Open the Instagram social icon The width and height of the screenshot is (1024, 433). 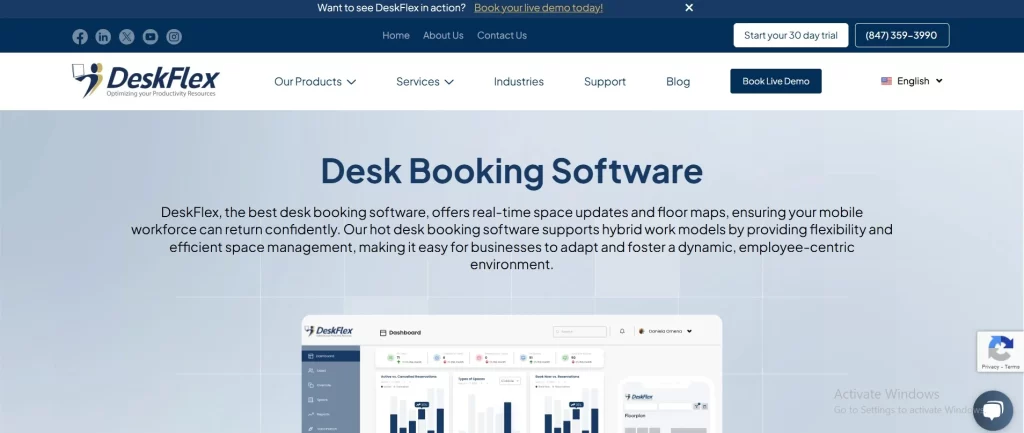174,37
